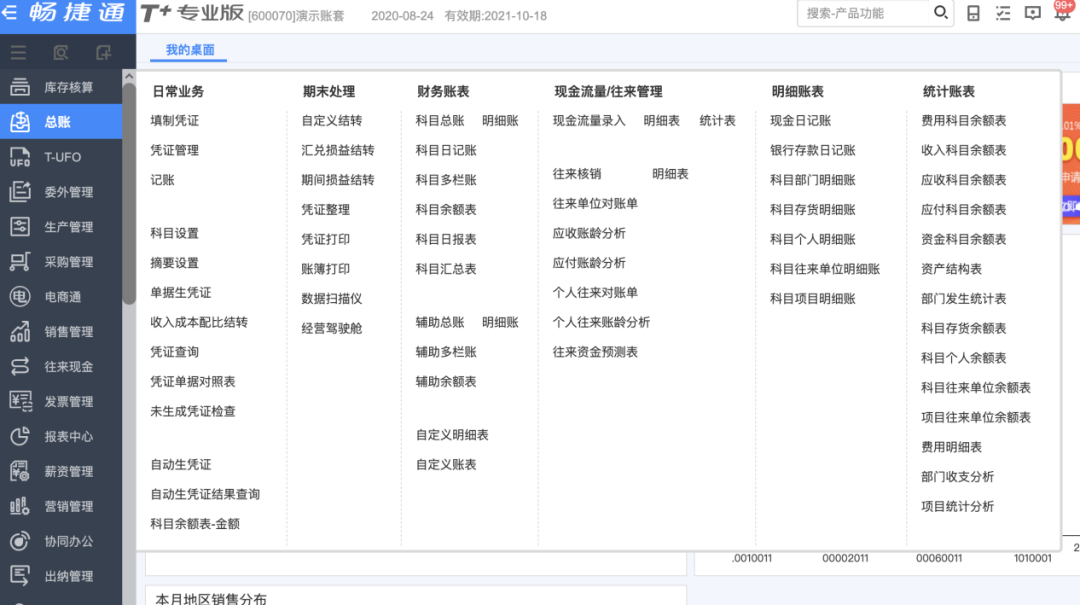Open the calculator icon beside the search box

pos(973,13)
